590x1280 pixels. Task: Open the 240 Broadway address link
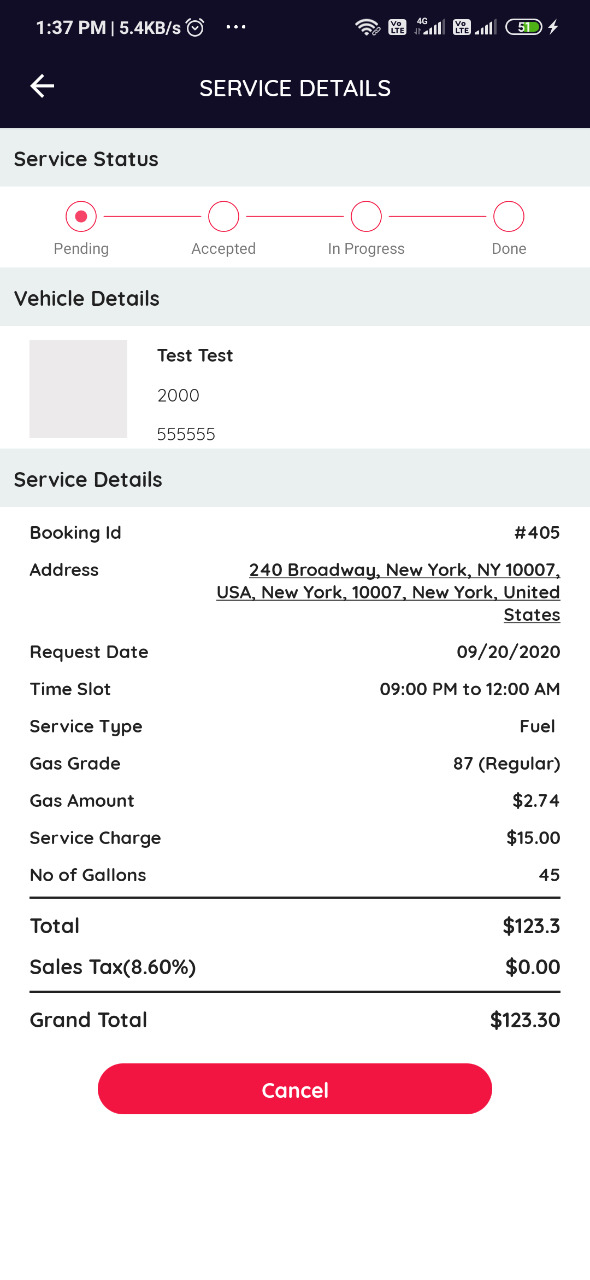click(x=388, y=592)
